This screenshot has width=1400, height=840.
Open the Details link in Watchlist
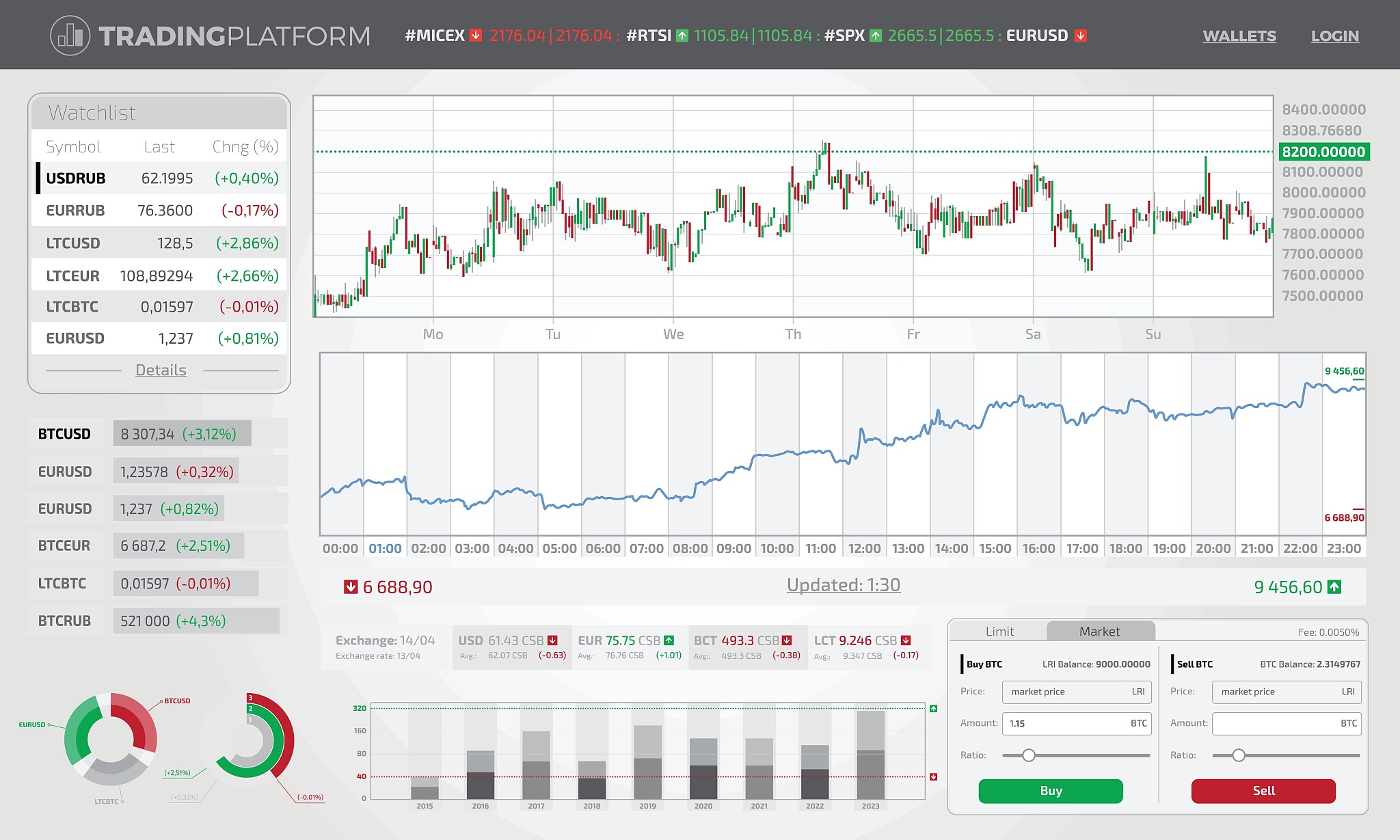point(161,370)
